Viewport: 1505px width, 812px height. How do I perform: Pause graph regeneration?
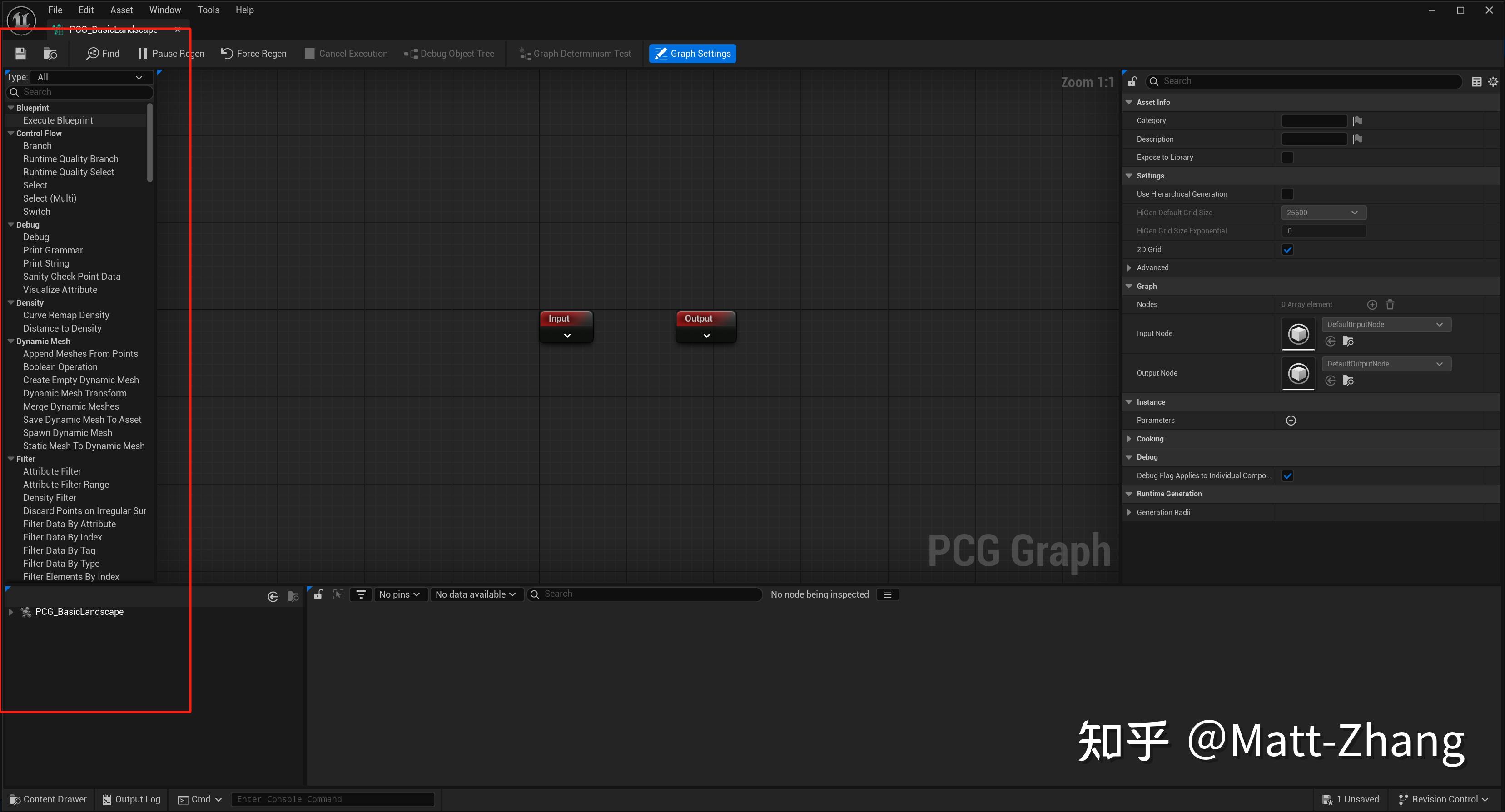click(171, 54)
